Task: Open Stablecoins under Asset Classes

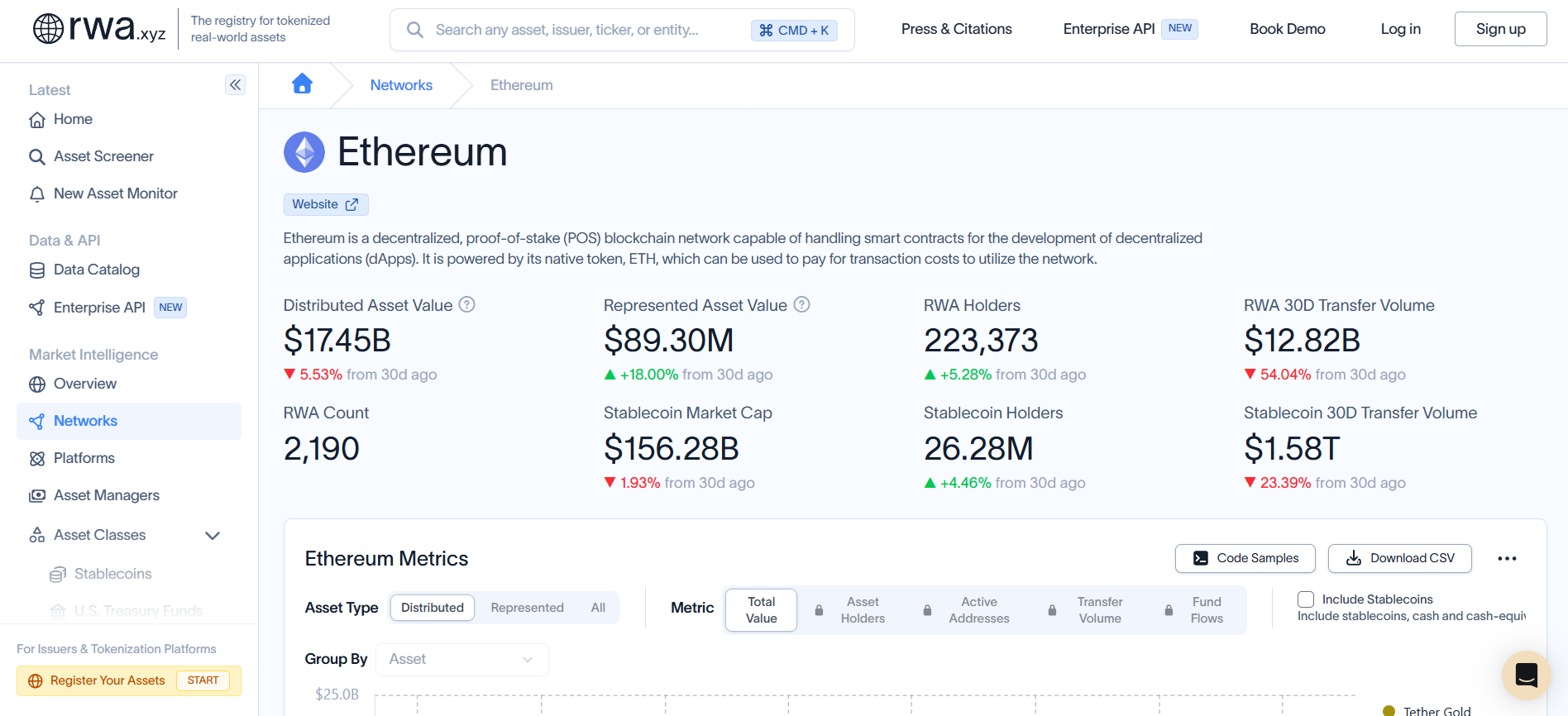Action: [x=113, y=575]
